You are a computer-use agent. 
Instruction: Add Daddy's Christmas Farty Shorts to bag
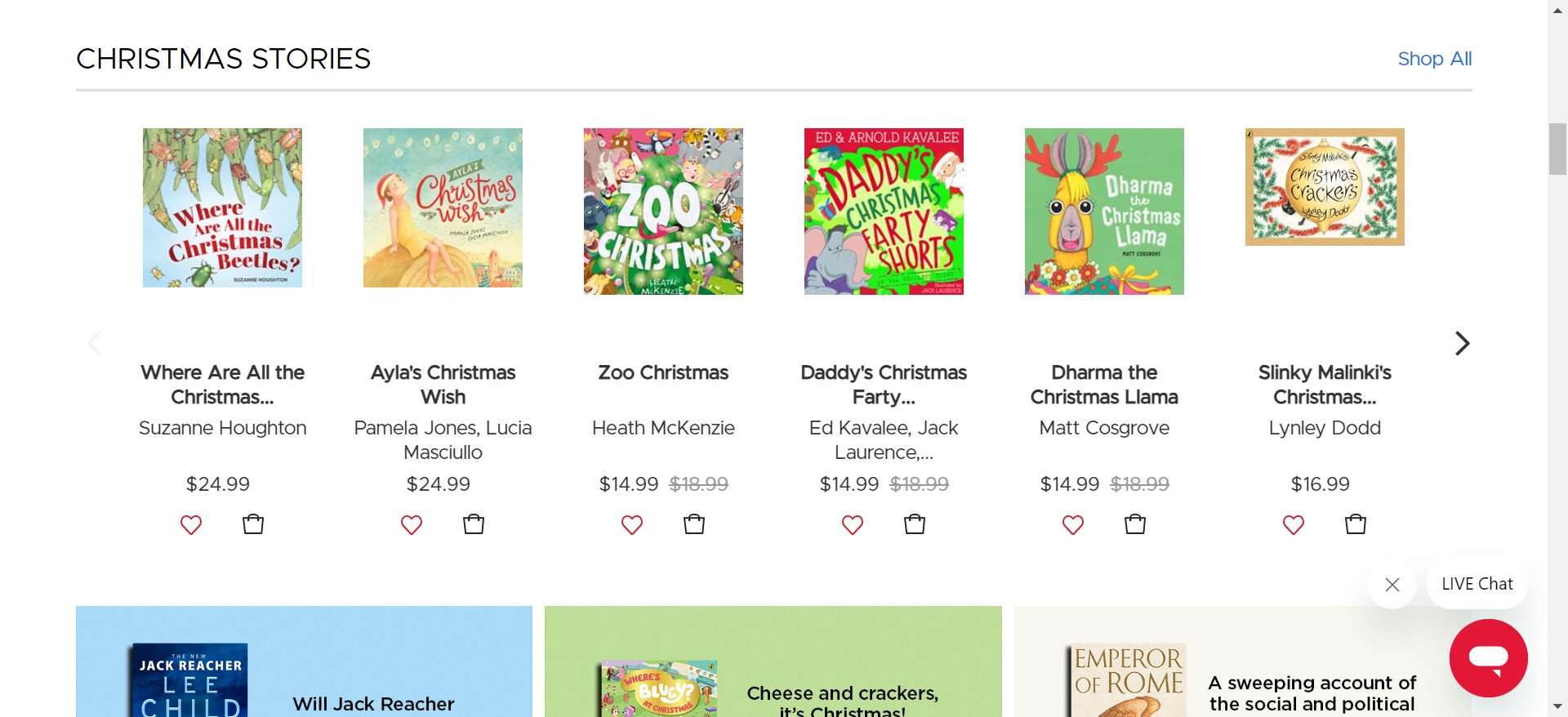915,524
